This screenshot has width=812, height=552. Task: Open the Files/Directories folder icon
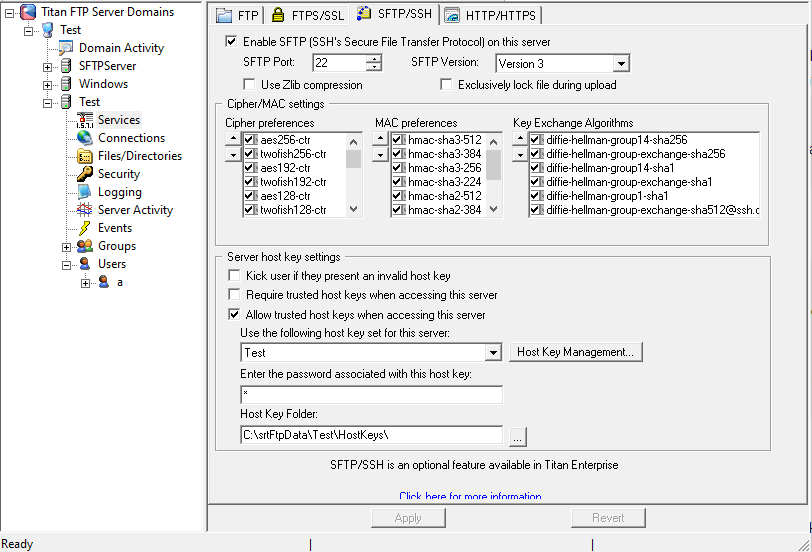(85, 156)
